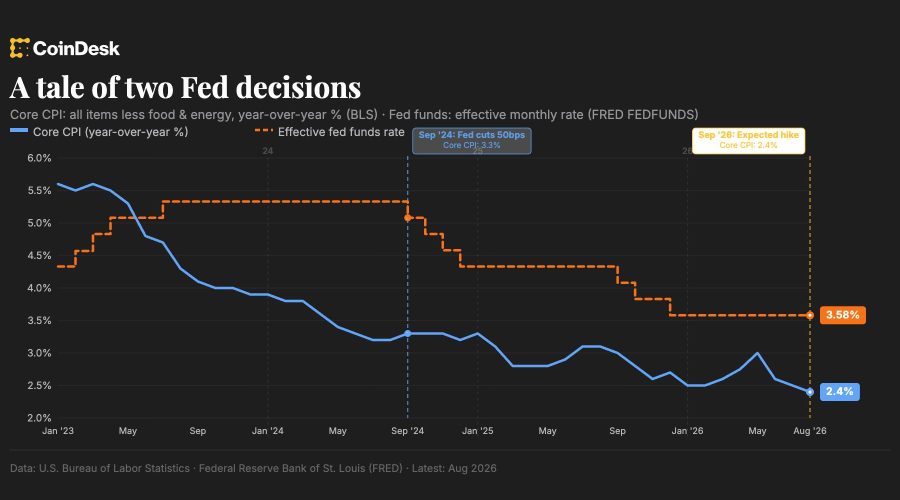
Task: Click the blue 2.4% value label
Action: 840,392
